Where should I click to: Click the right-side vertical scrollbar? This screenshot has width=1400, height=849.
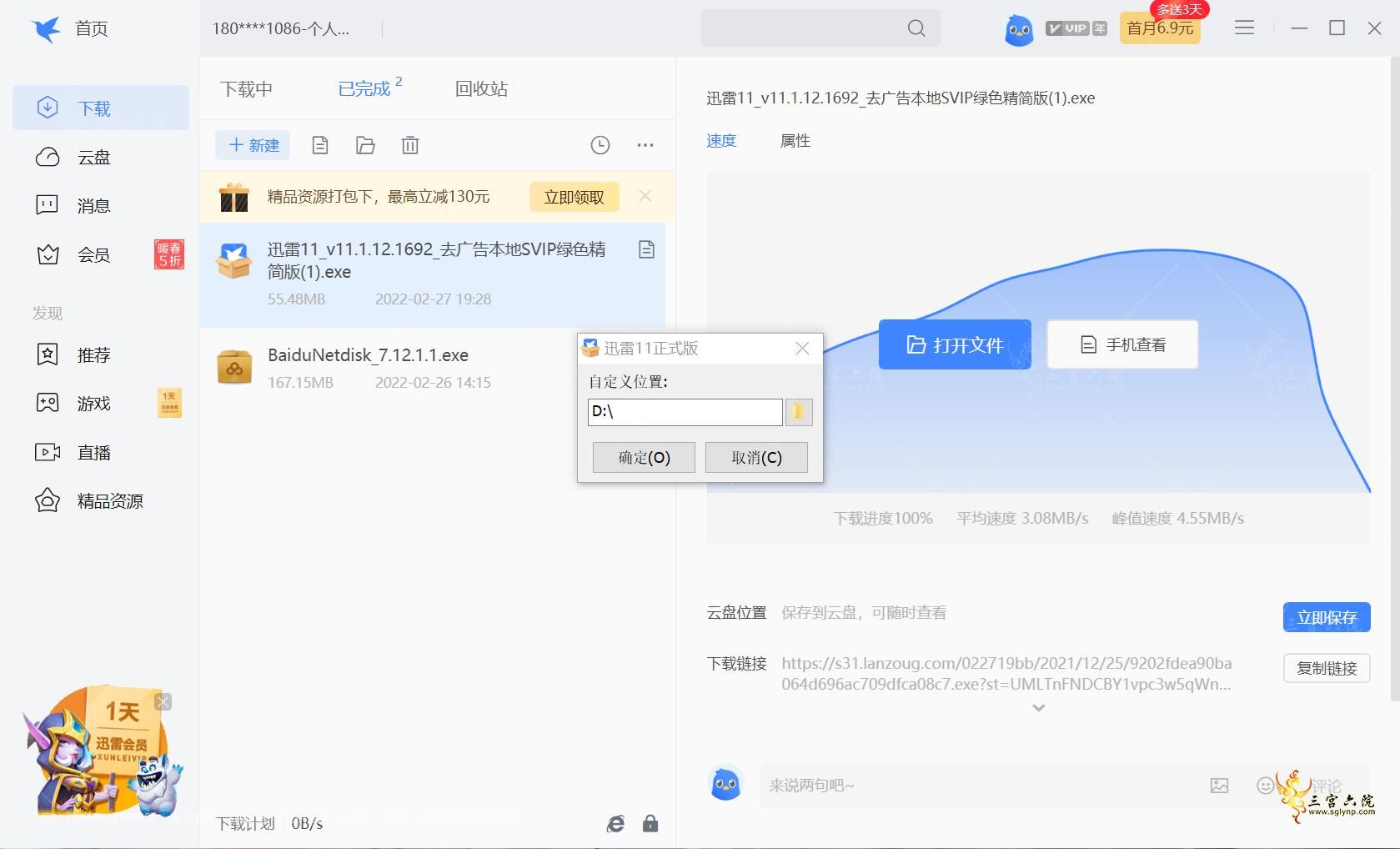pyautogui.click(x=1396, y=379)
